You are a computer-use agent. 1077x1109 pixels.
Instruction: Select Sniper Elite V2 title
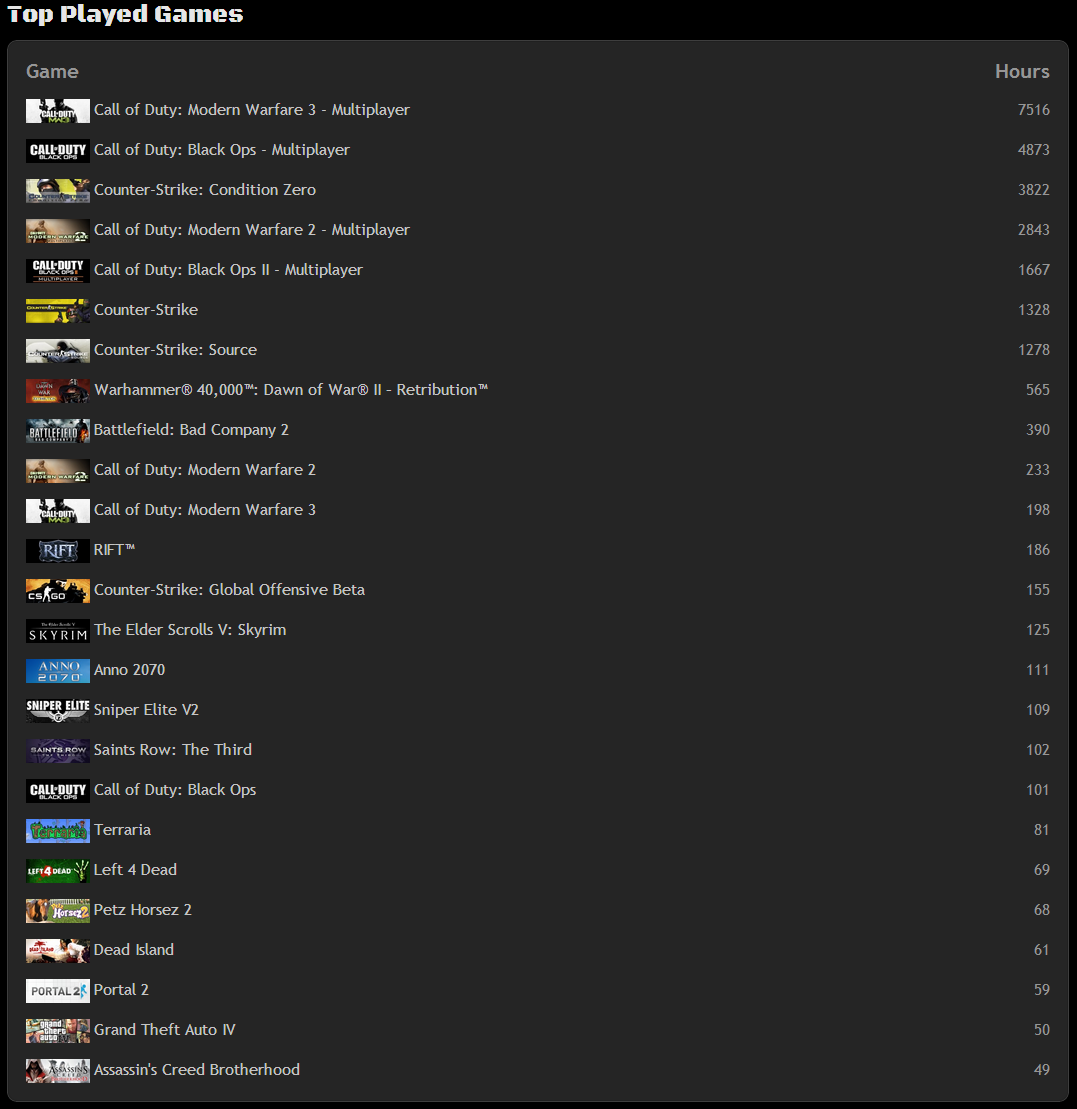tap(146, 709)
